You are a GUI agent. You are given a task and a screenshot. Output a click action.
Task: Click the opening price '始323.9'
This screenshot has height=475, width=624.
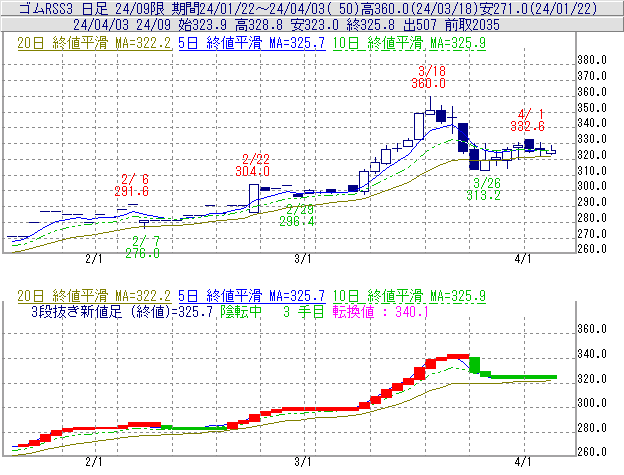tap(203, 25)
